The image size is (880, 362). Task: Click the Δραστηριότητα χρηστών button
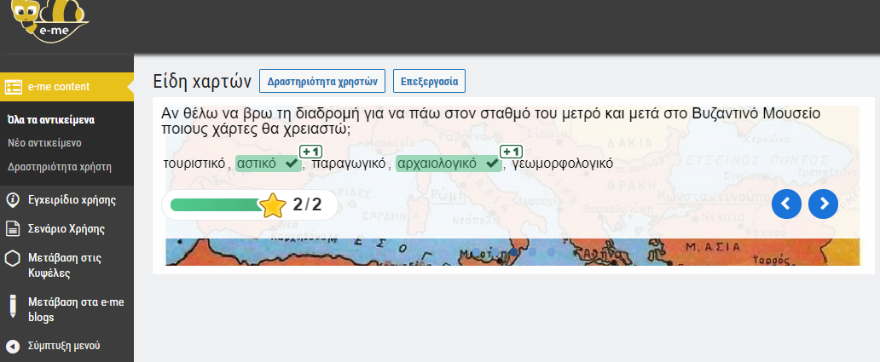[x=322, y=81]
